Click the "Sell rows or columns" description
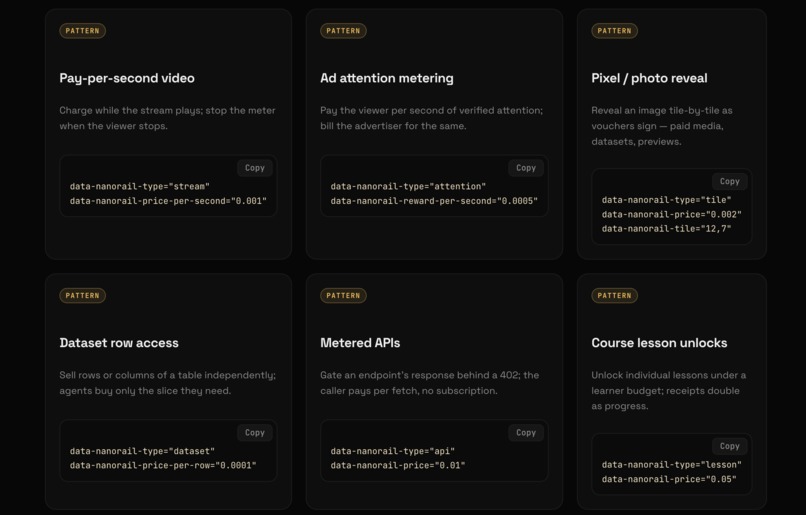Screen dimensions: 806x515 point(168,383)
